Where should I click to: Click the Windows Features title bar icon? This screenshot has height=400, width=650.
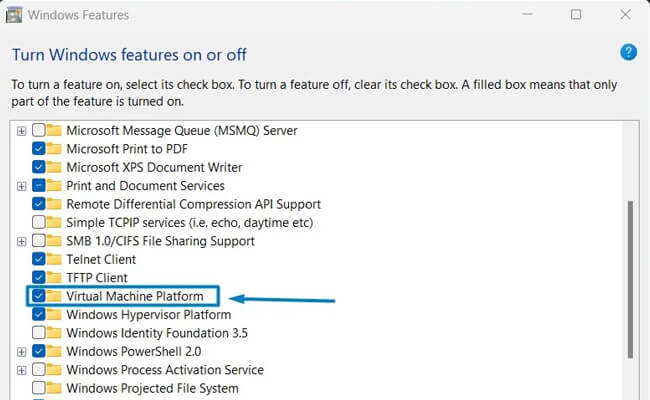click(x=14, y=15)
